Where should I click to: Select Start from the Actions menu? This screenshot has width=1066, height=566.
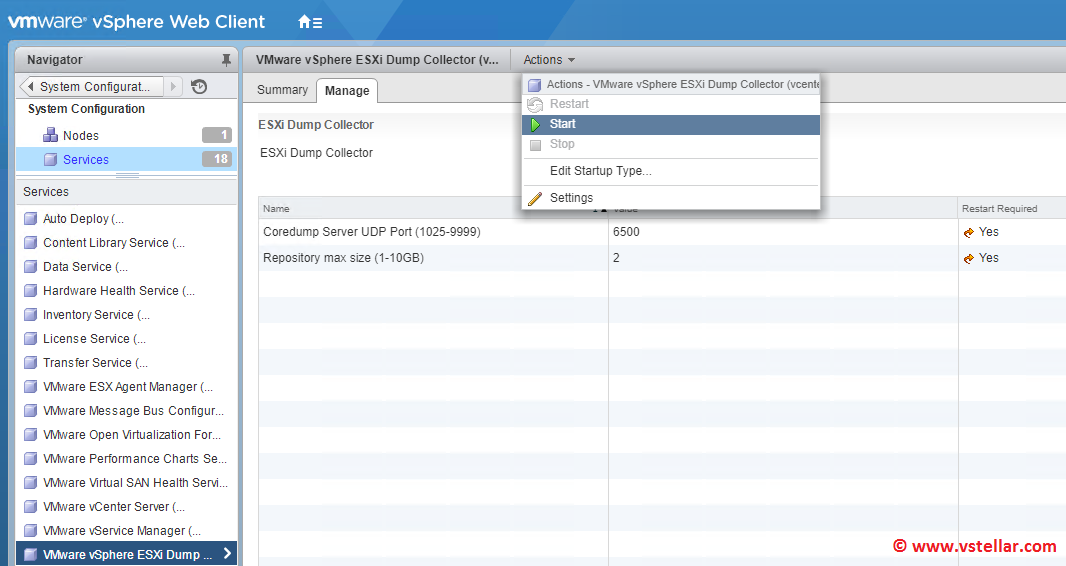coord(563,124)
